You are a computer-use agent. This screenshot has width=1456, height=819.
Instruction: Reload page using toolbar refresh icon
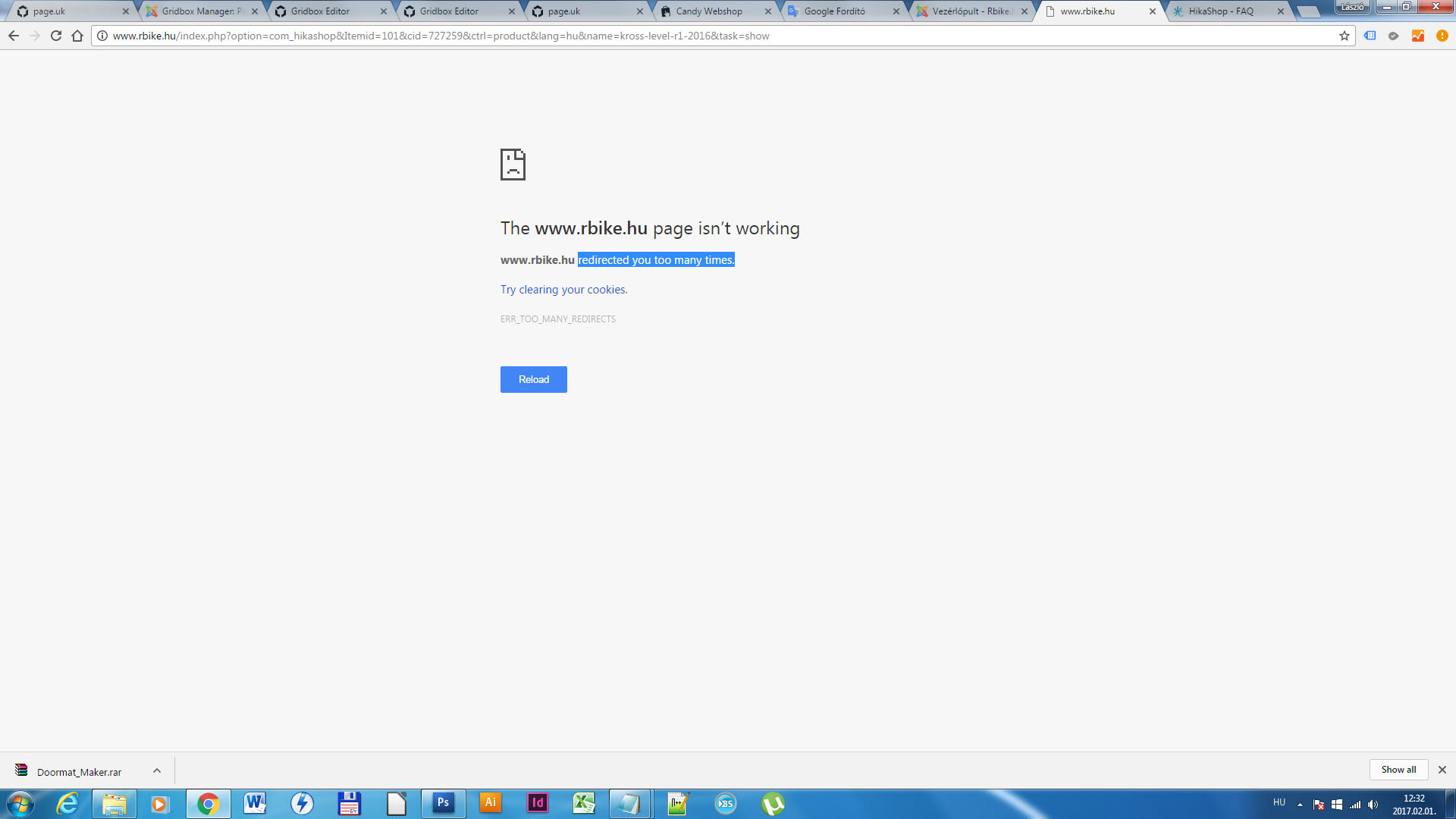[x=56, y=36]
